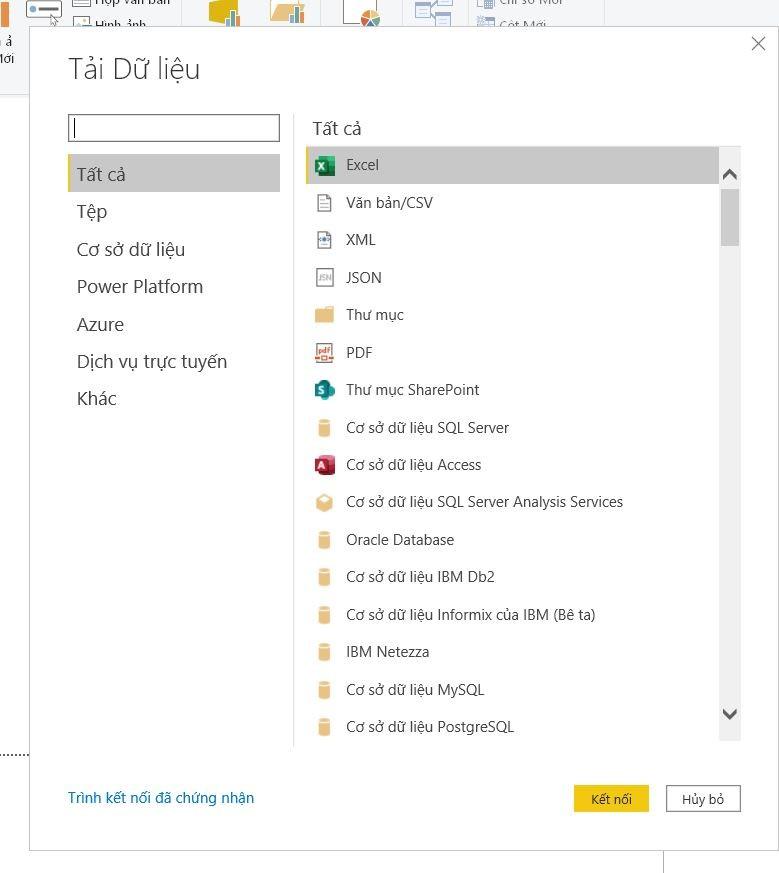Select the Thư mục folder icon
This screenshot has width=779, height=873.
click(x=324, y=315)
